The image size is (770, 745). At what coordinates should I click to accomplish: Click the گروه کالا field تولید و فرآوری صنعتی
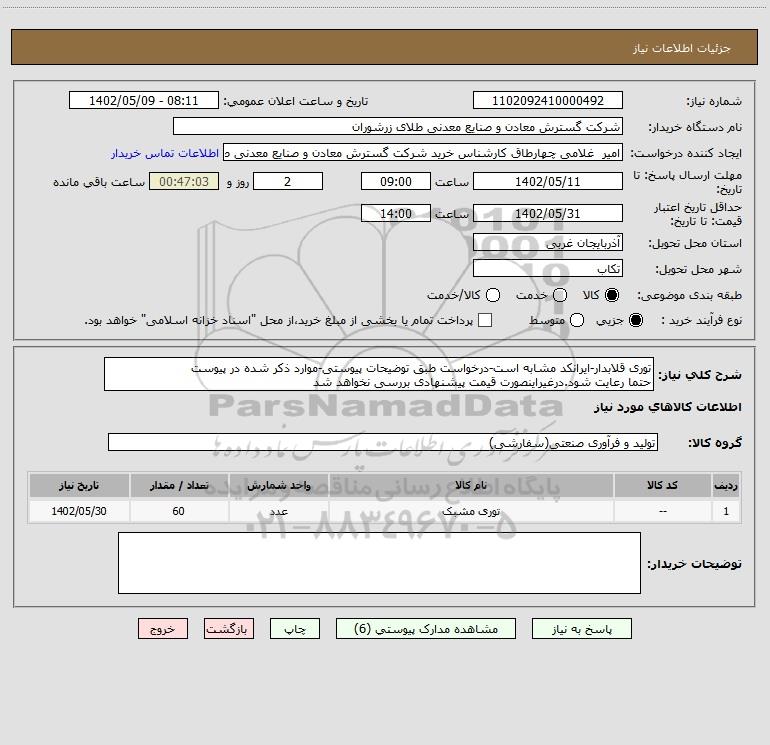[x=383, y=442]
